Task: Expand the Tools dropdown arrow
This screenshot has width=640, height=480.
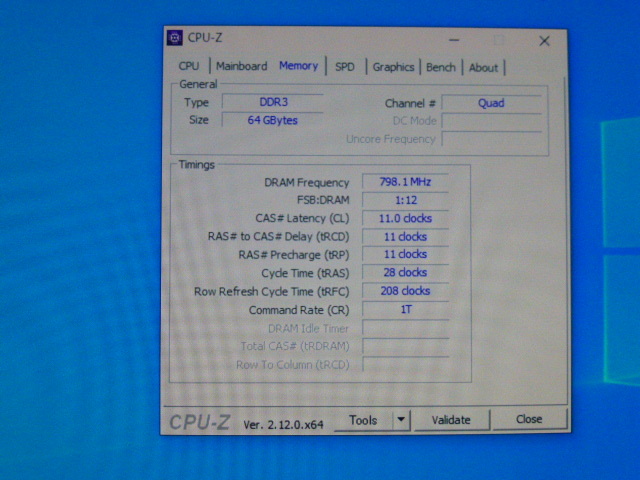Action: point(401,420)
